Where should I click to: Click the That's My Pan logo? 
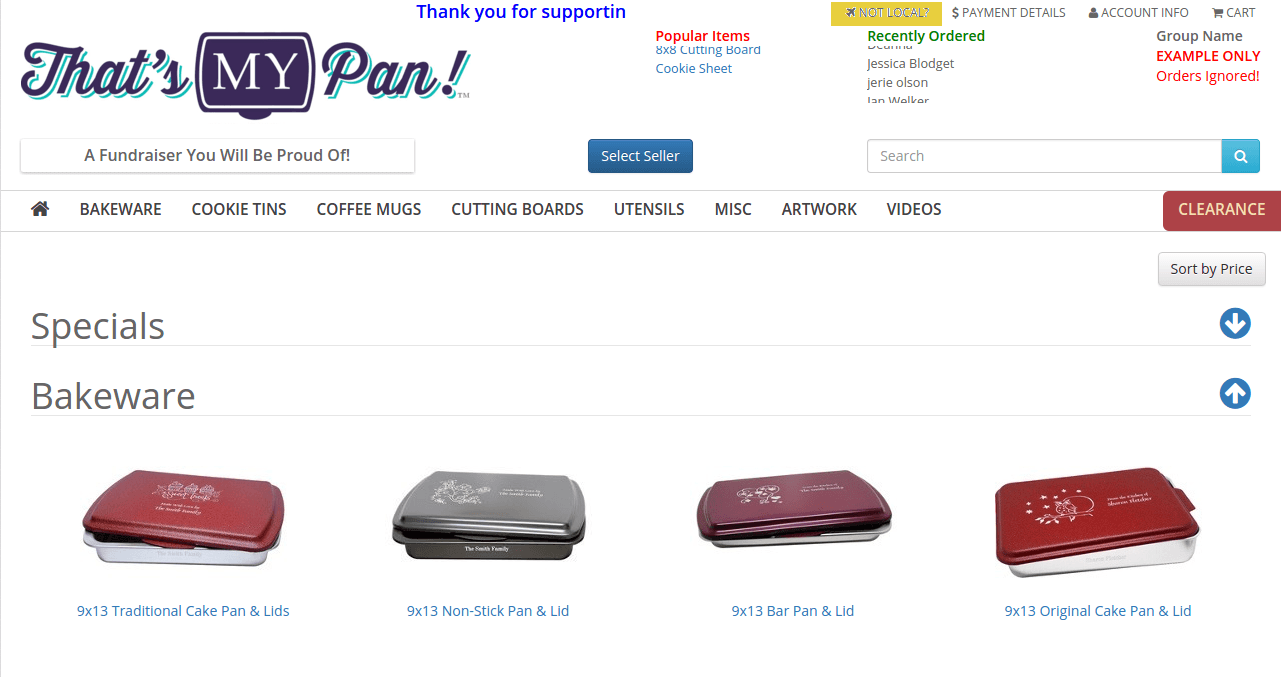pyautogui.click(x=245, y=74)
